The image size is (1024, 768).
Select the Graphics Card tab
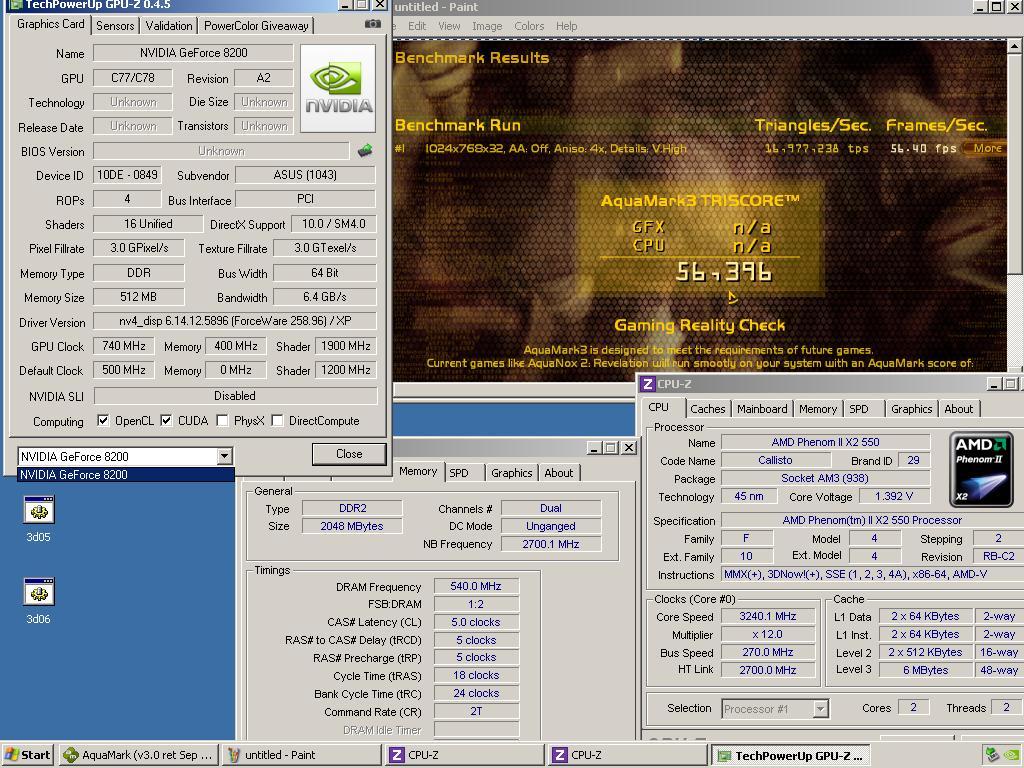(x=50, y=24)
